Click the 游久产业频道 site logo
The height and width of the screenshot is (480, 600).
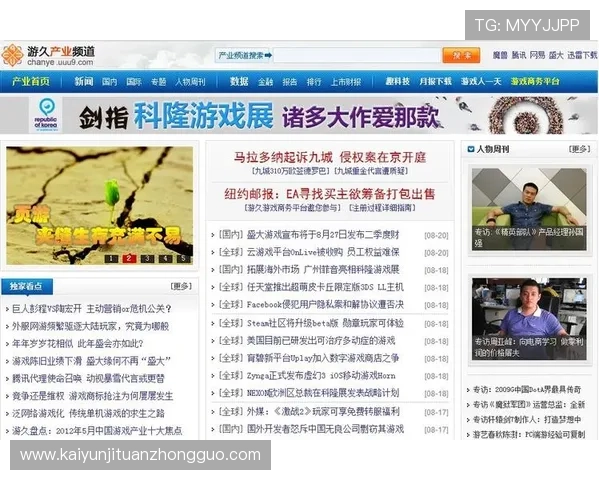click(x=48, y=55)
